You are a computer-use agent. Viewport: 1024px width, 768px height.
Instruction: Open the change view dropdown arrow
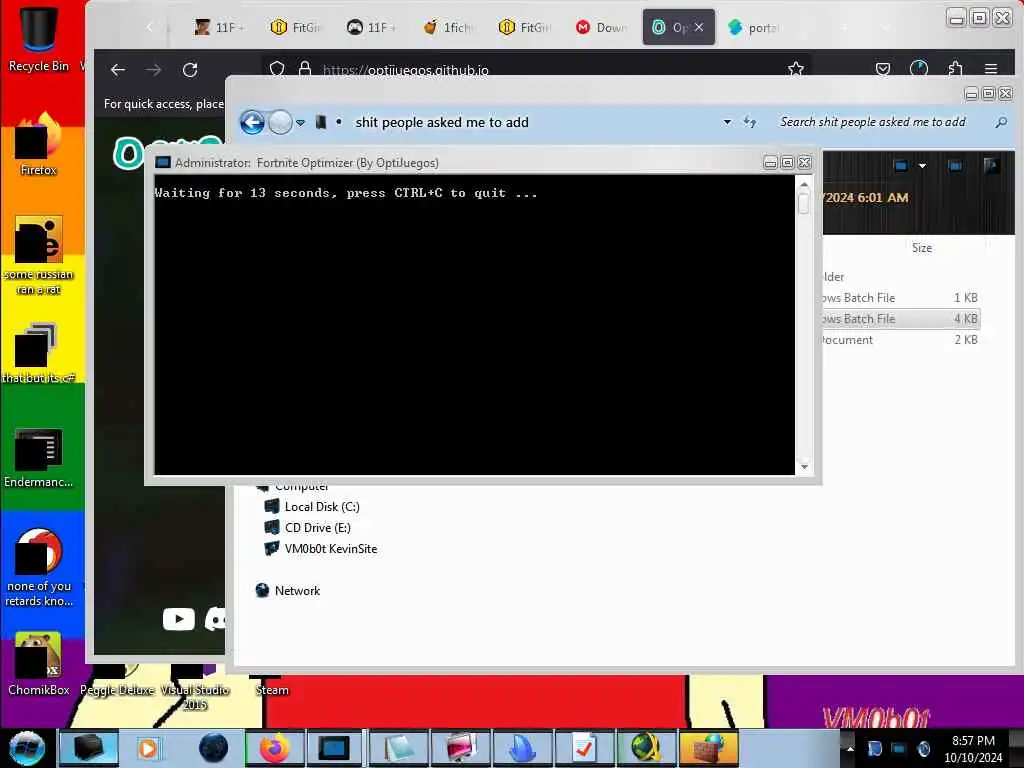pyautogui.click(x=922, y=166)
